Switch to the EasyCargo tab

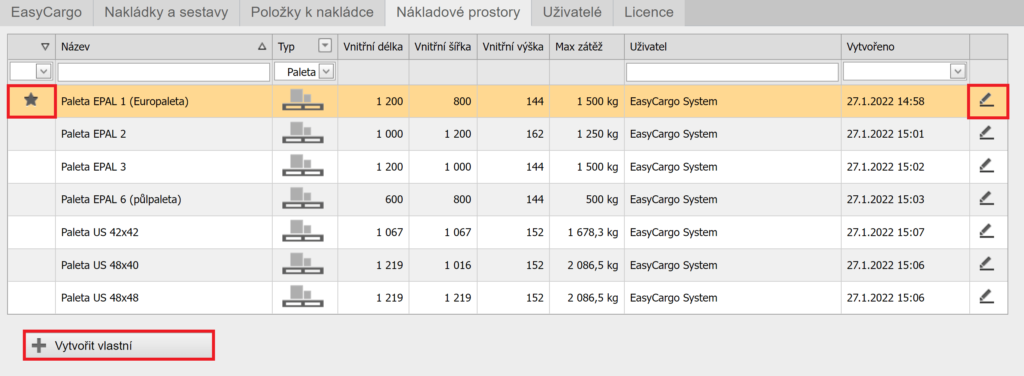(x=46, y=12)
